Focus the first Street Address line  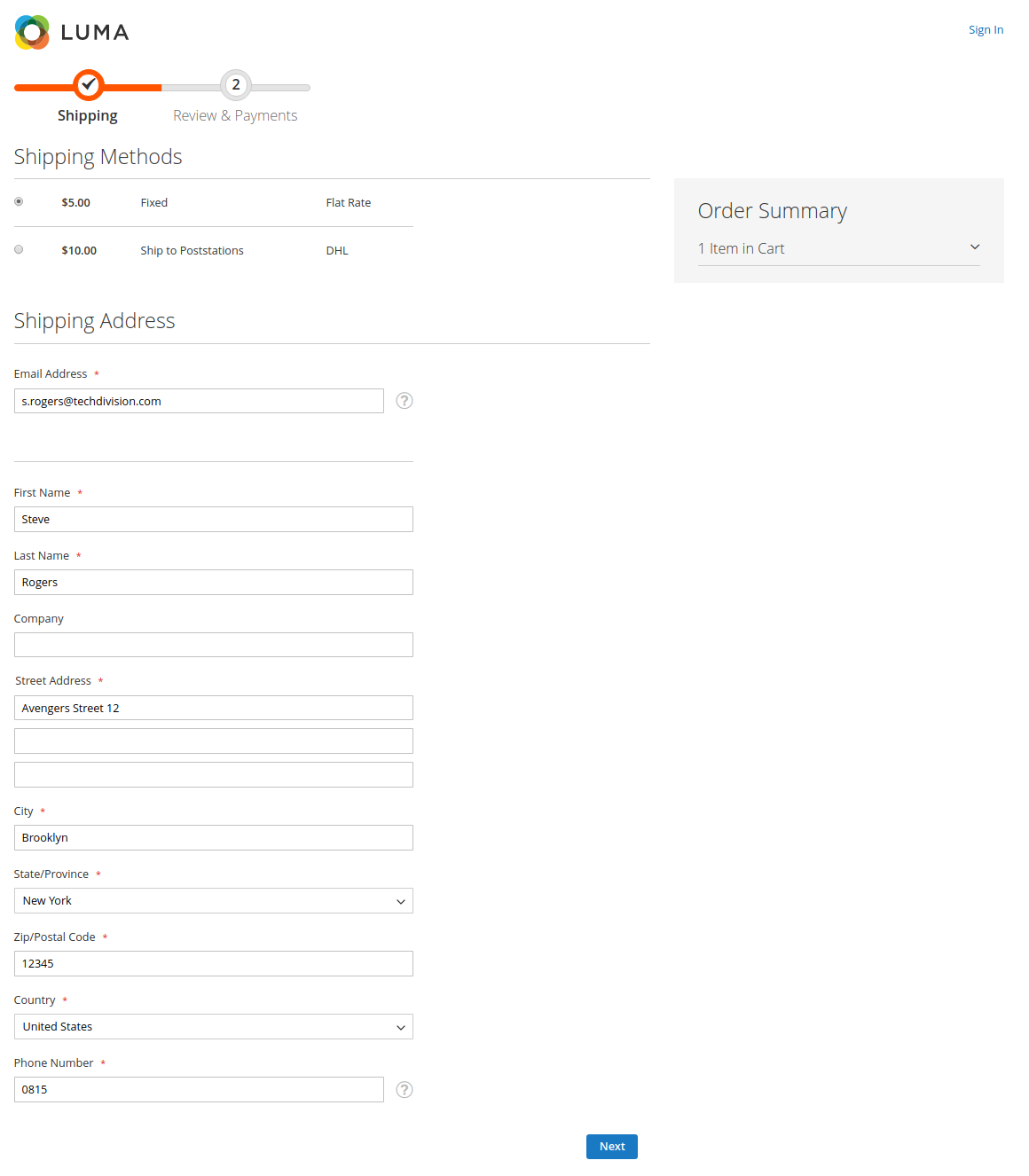coord(214,708)
